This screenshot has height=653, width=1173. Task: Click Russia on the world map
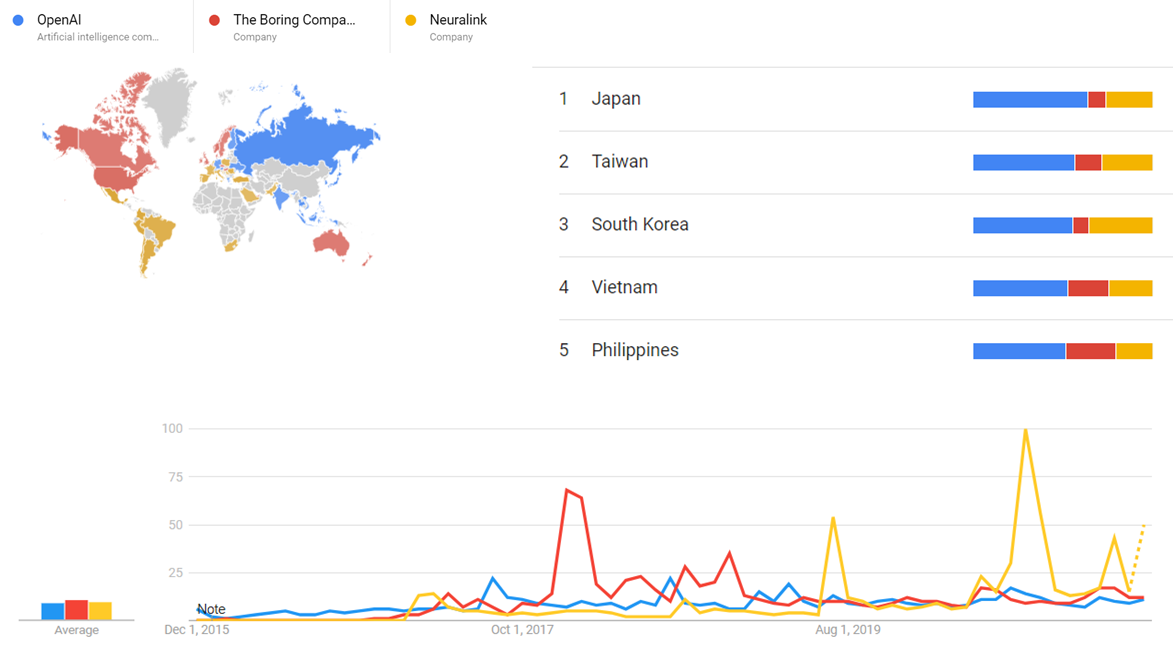tap(300, 140)
